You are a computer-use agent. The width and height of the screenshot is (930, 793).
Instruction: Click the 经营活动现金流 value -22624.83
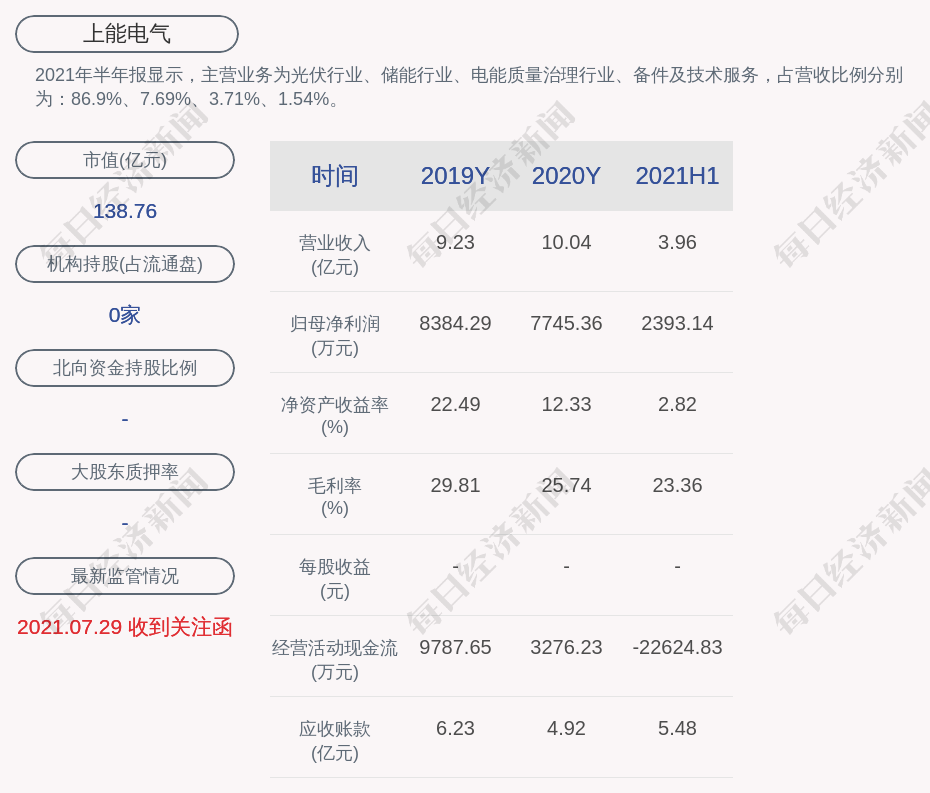pos(677,647)
